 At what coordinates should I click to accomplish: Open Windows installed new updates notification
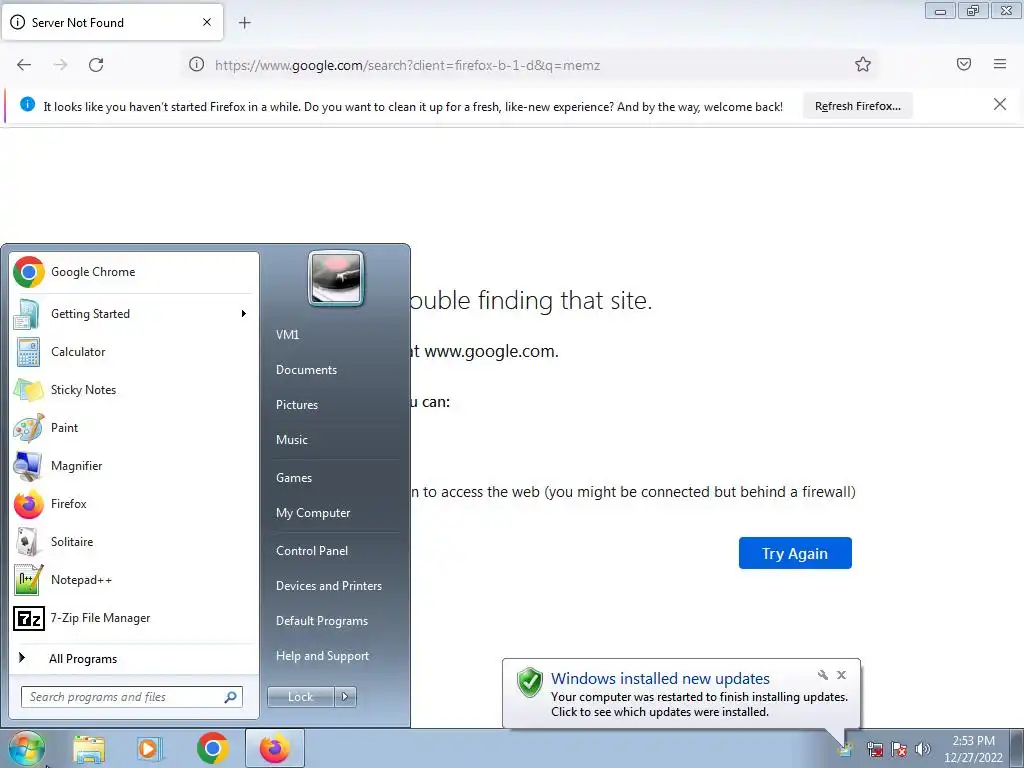tap(681, 694)
